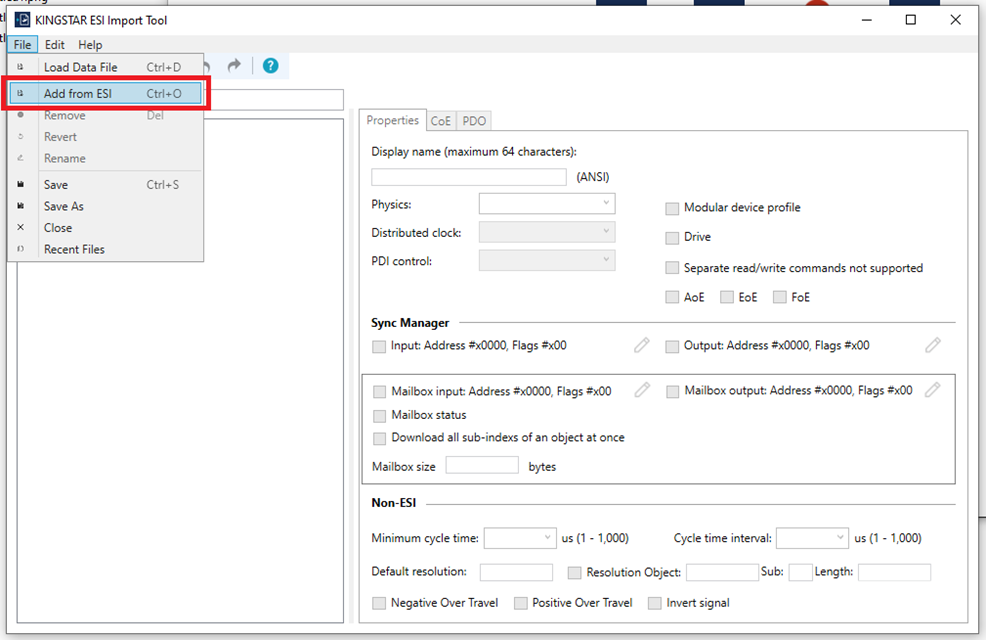
Task: Open the Cycle time interval dropdown
Action: pos(812,538)
